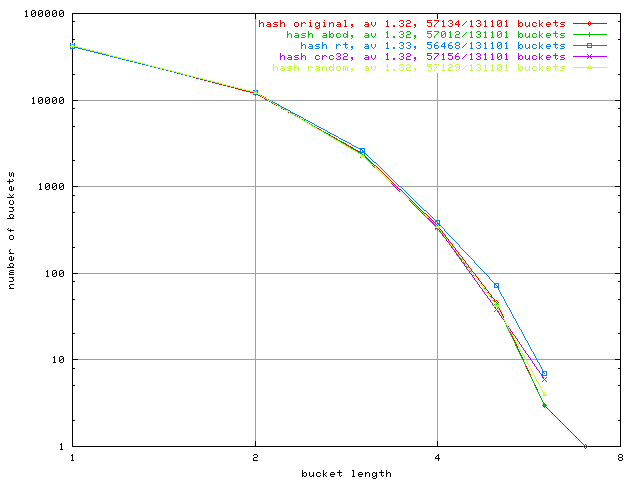
Task: Click the y-axis tick label 100
Action: coord(55,273)
